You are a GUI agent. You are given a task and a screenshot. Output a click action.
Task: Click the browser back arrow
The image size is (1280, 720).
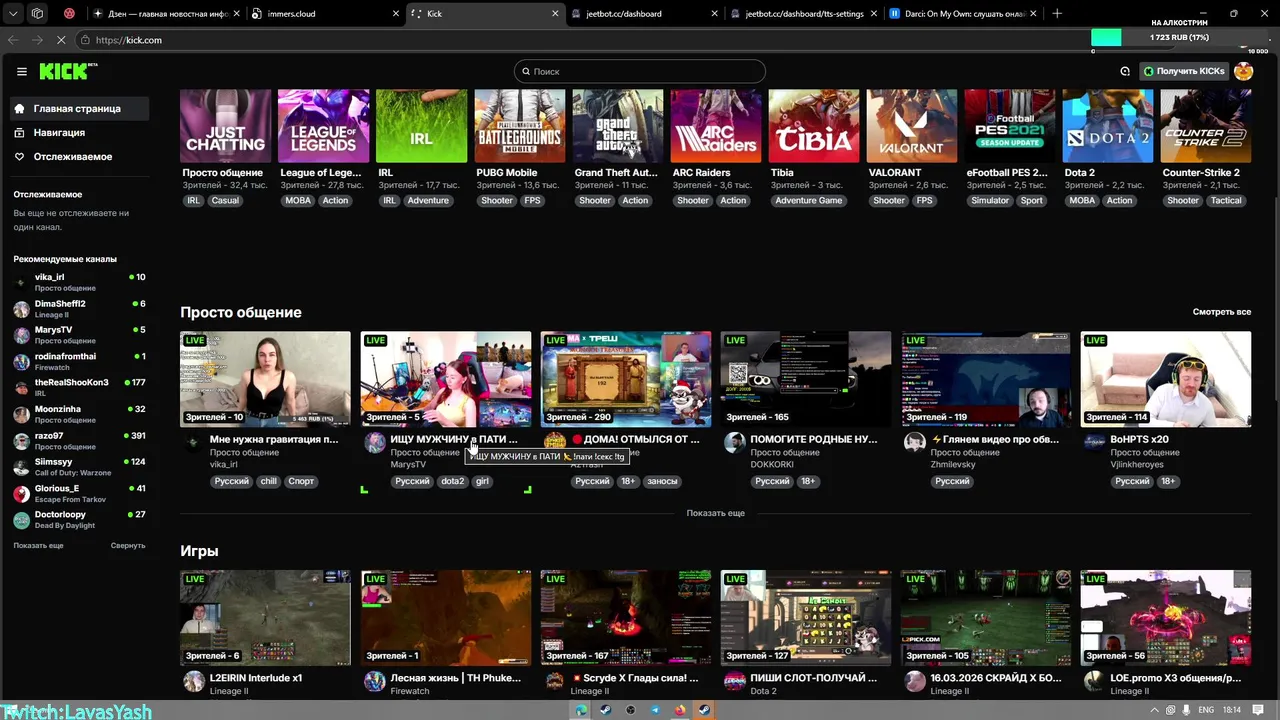click(x=13, y=40)
